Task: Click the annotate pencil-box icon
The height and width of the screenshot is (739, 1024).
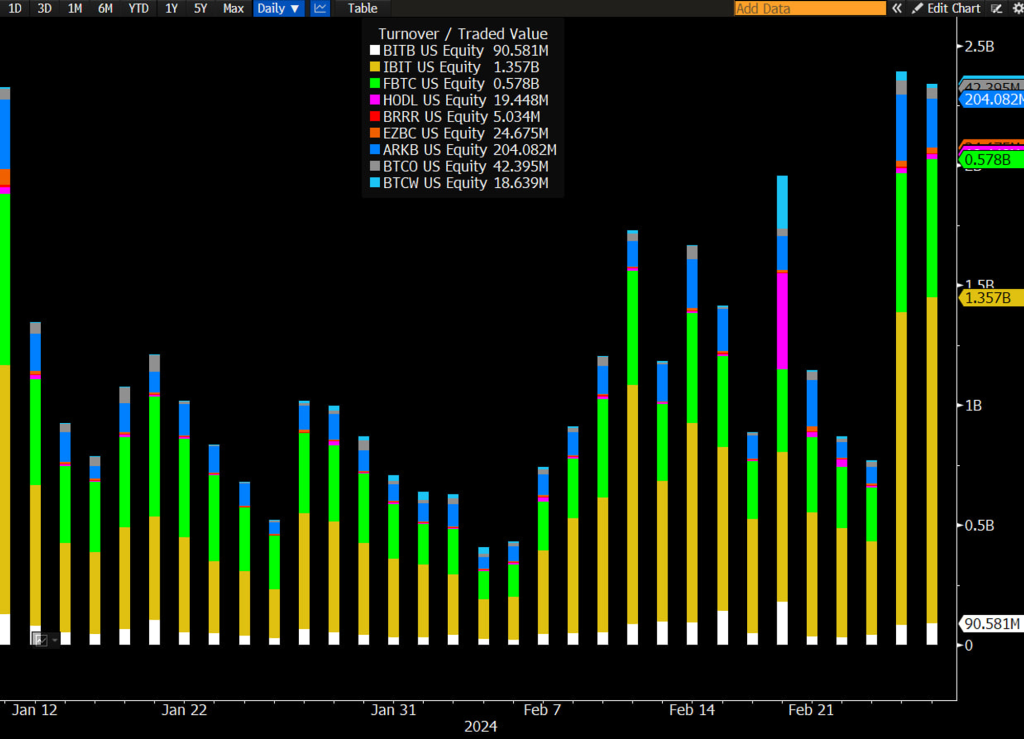Action: pyautogui.click(x=997, y=8)
